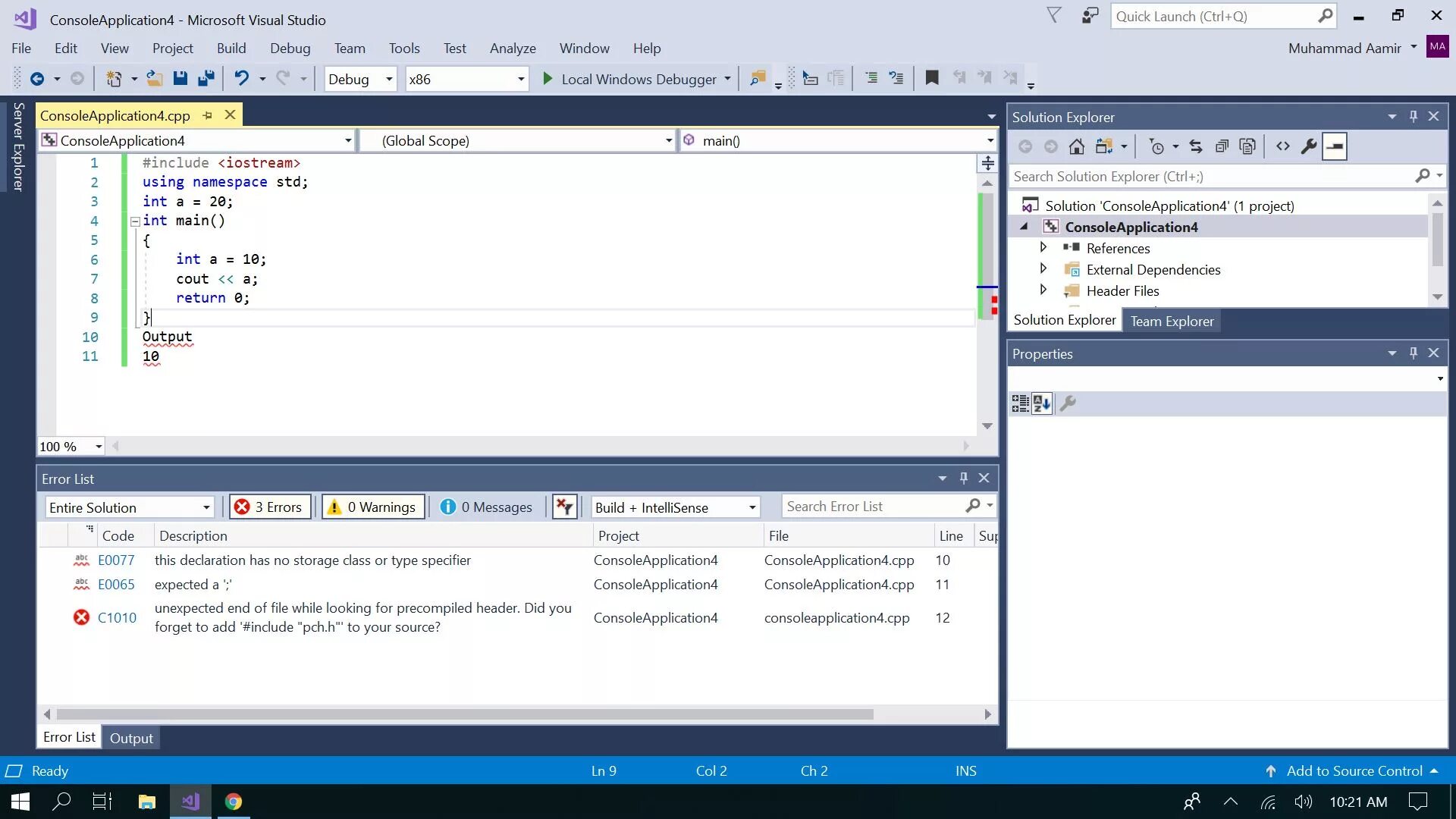Expand the Header Files node
Screen dimensions: 1456x819
pos(1043,290)
